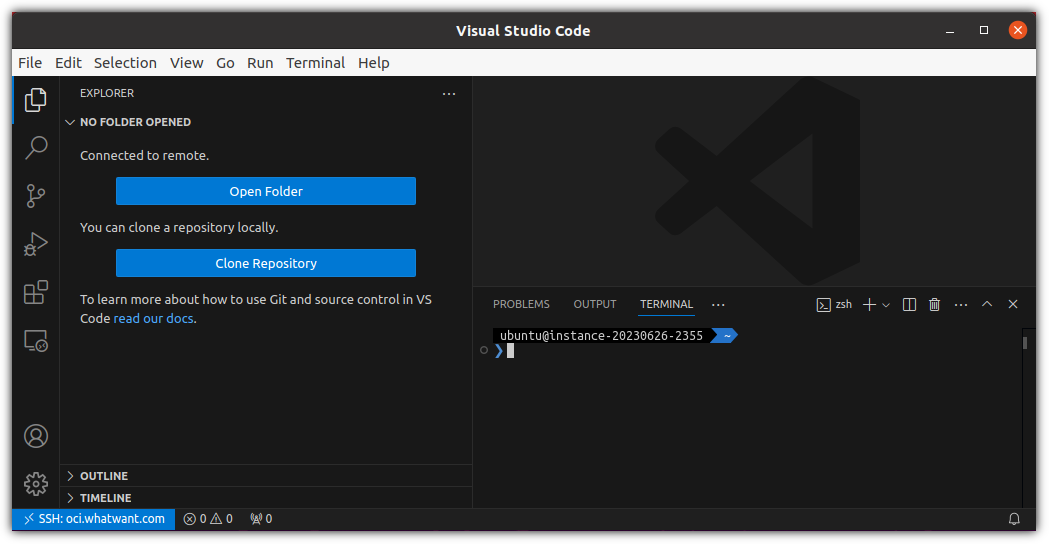Open the File menu
1049x544 pixels.
(30, 63)
